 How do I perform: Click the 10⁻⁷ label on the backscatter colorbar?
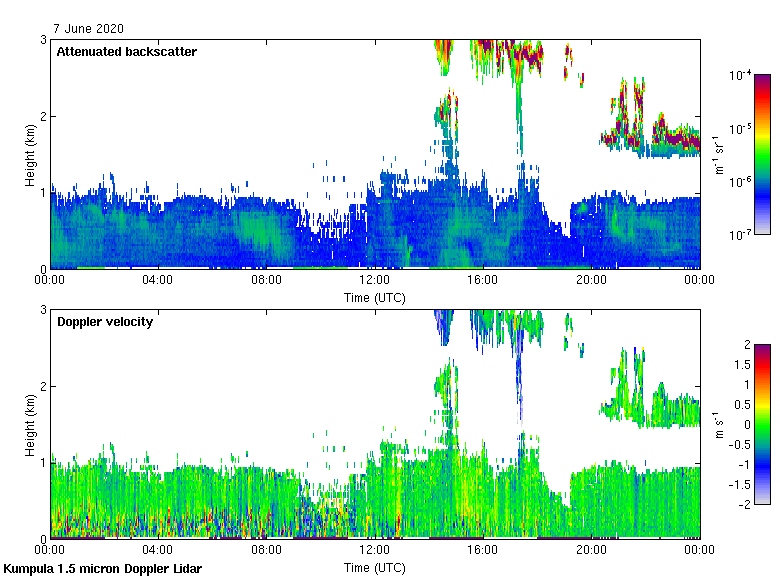[x=740, y=235]
